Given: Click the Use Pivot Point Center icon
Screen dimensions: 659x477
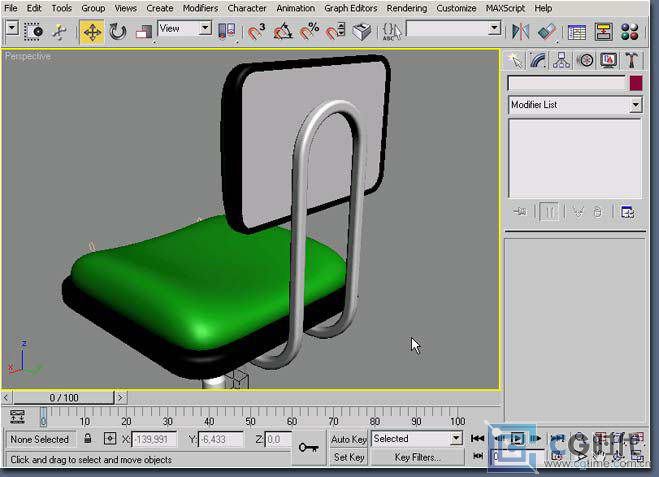Looking at the screenshot, I should pos(227,32).
